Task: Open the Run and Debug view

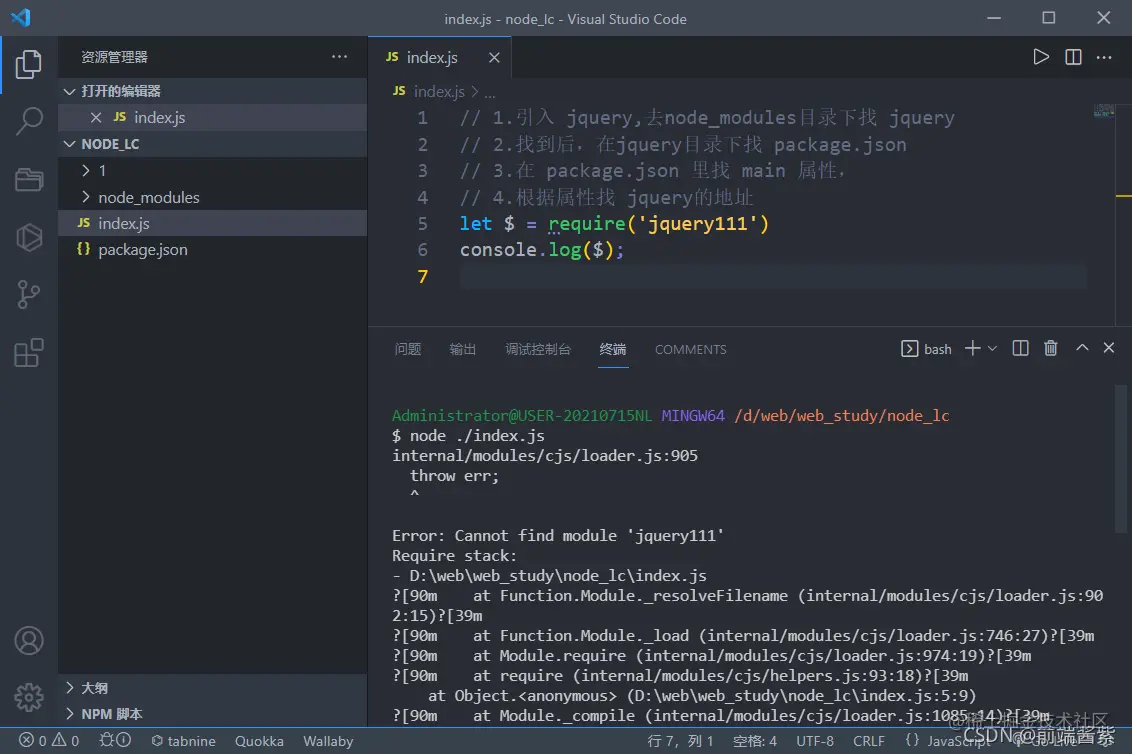Action: click(x=28, y=237)
